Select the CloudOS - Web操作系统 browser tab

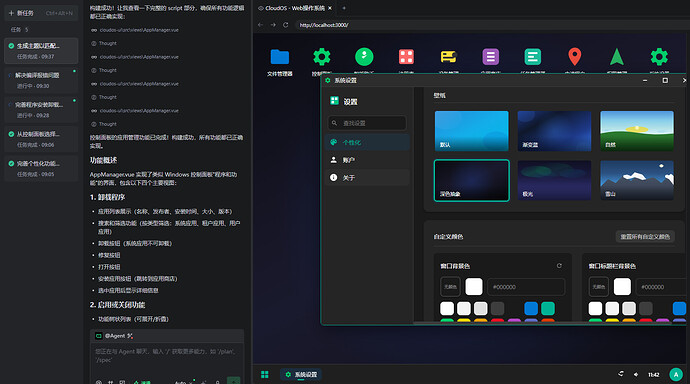click(x=295, y=8)
